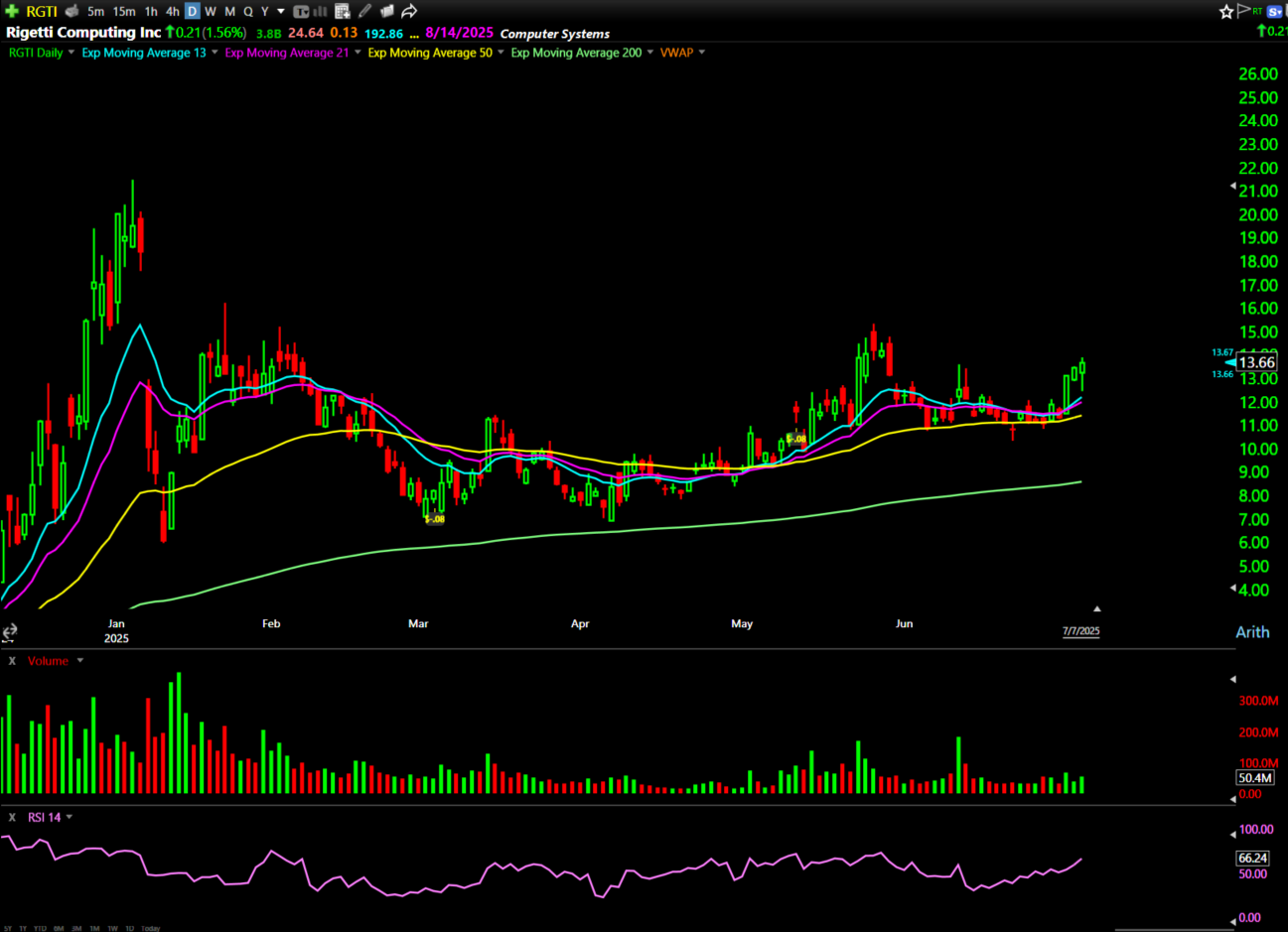This screenshot has height=932, width=1288.
Task: Click the RT real-time indicator
Action: 1257,11
